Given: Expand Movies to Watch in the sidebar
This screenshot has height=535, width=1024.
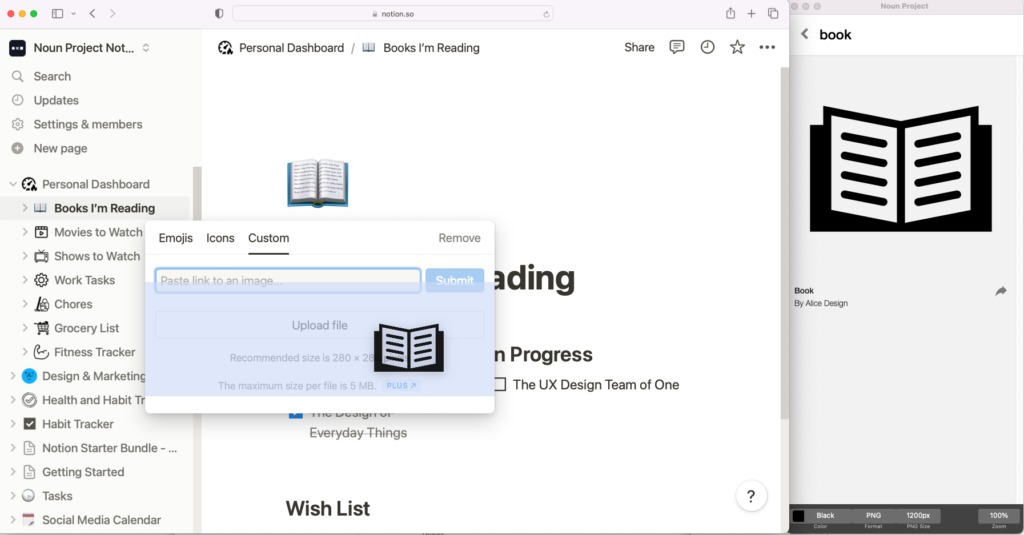Looking at the screenshot, I should point(25,232).
